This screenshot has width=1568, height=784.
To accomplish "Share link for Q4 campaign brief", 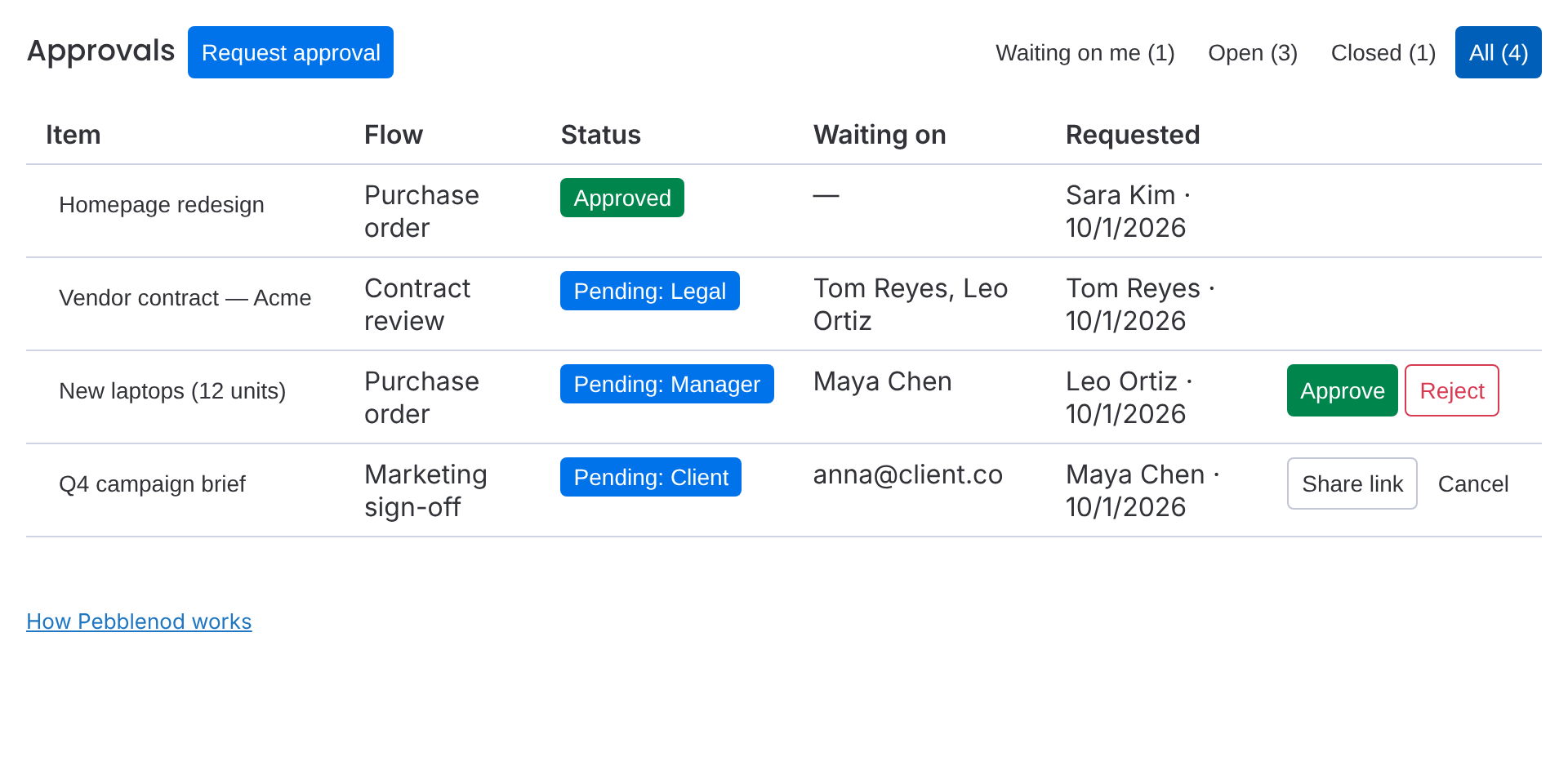I will [1352, 483].
